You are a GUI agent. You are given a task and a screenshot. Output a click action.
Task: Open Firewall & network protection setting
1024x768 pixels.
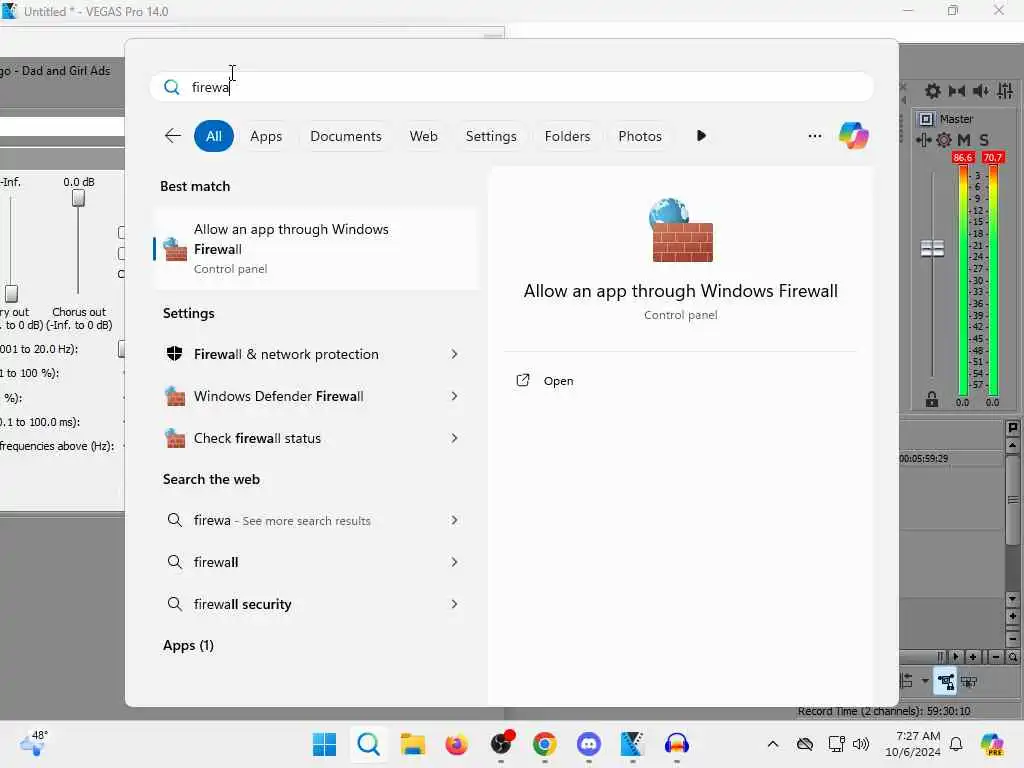(x=286, y=354)
